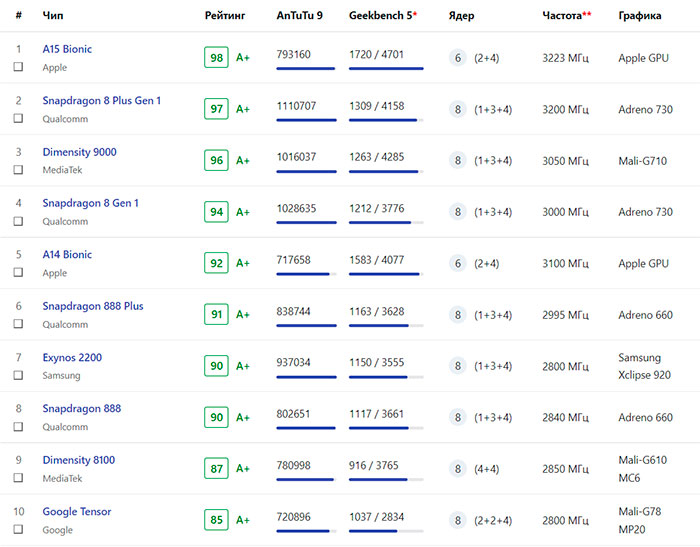The height and width of the screenshot is (547, 700).
Task: Click the Mali-G610 MC6 graphics cell
Action: (642, 469)
